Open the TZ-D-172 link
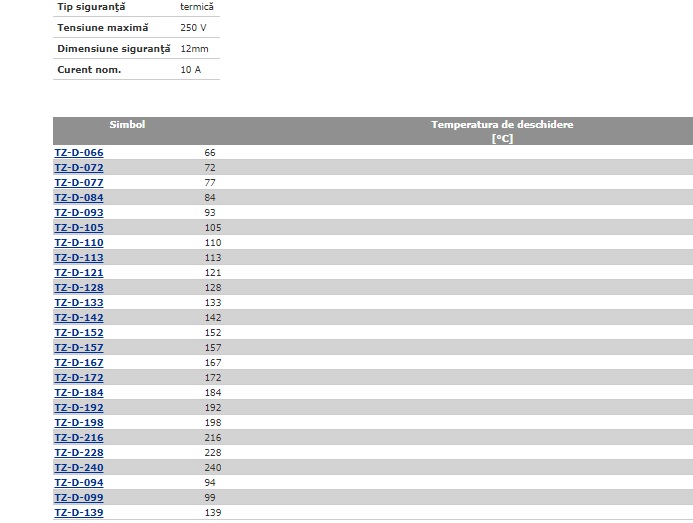The width and height of the screenshot is (693, 523). [x=79, y=378]
